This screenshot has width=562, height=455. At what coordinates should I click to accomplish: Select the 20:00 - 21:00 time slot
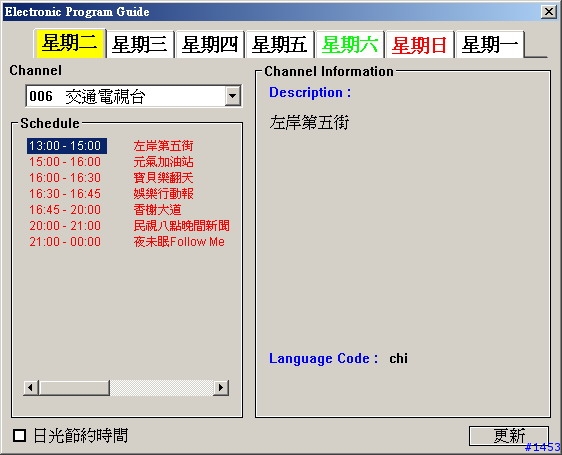(x=65, y=226)
